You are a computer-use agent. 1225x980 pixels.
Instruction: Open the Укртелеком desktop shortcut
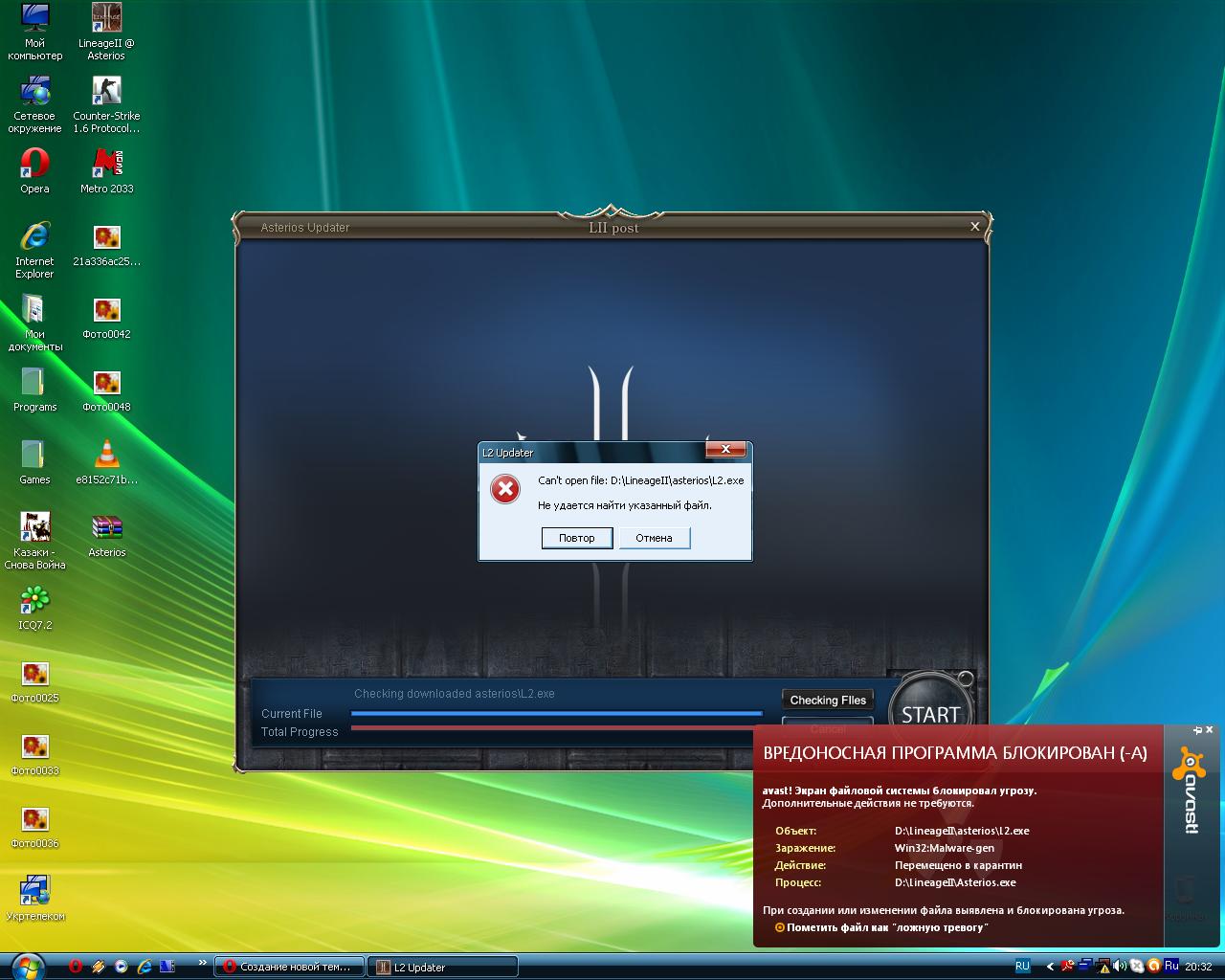click(34, 900)
